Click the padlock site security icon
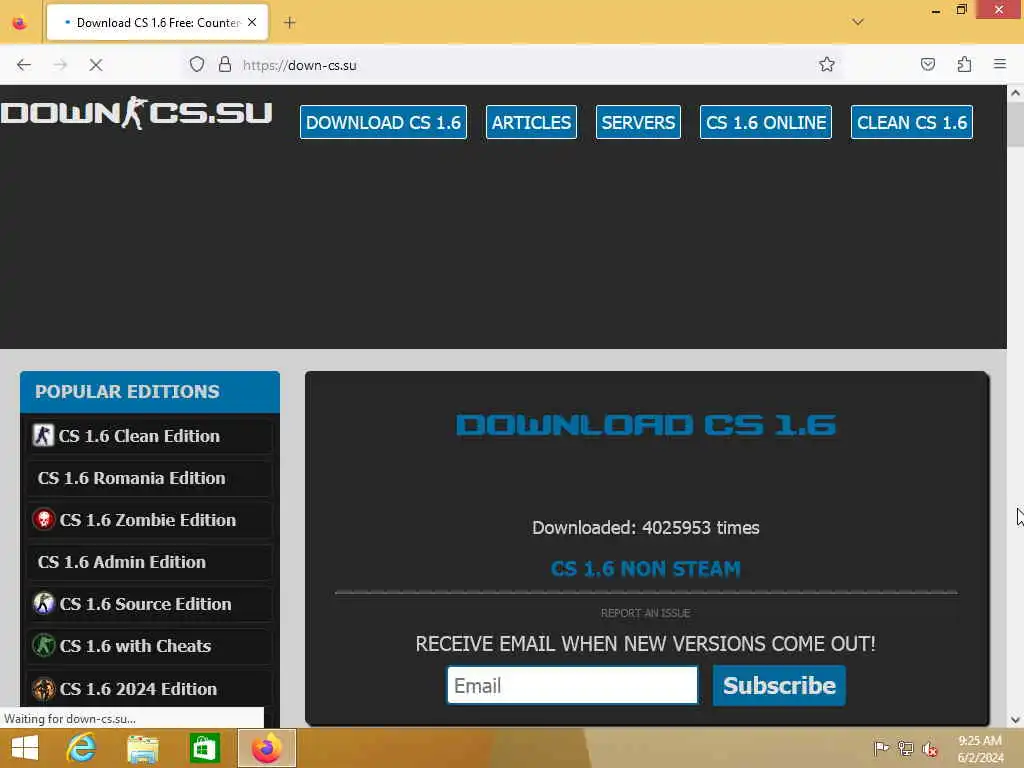The image size is (1024, 768). [x=225, y=65]
